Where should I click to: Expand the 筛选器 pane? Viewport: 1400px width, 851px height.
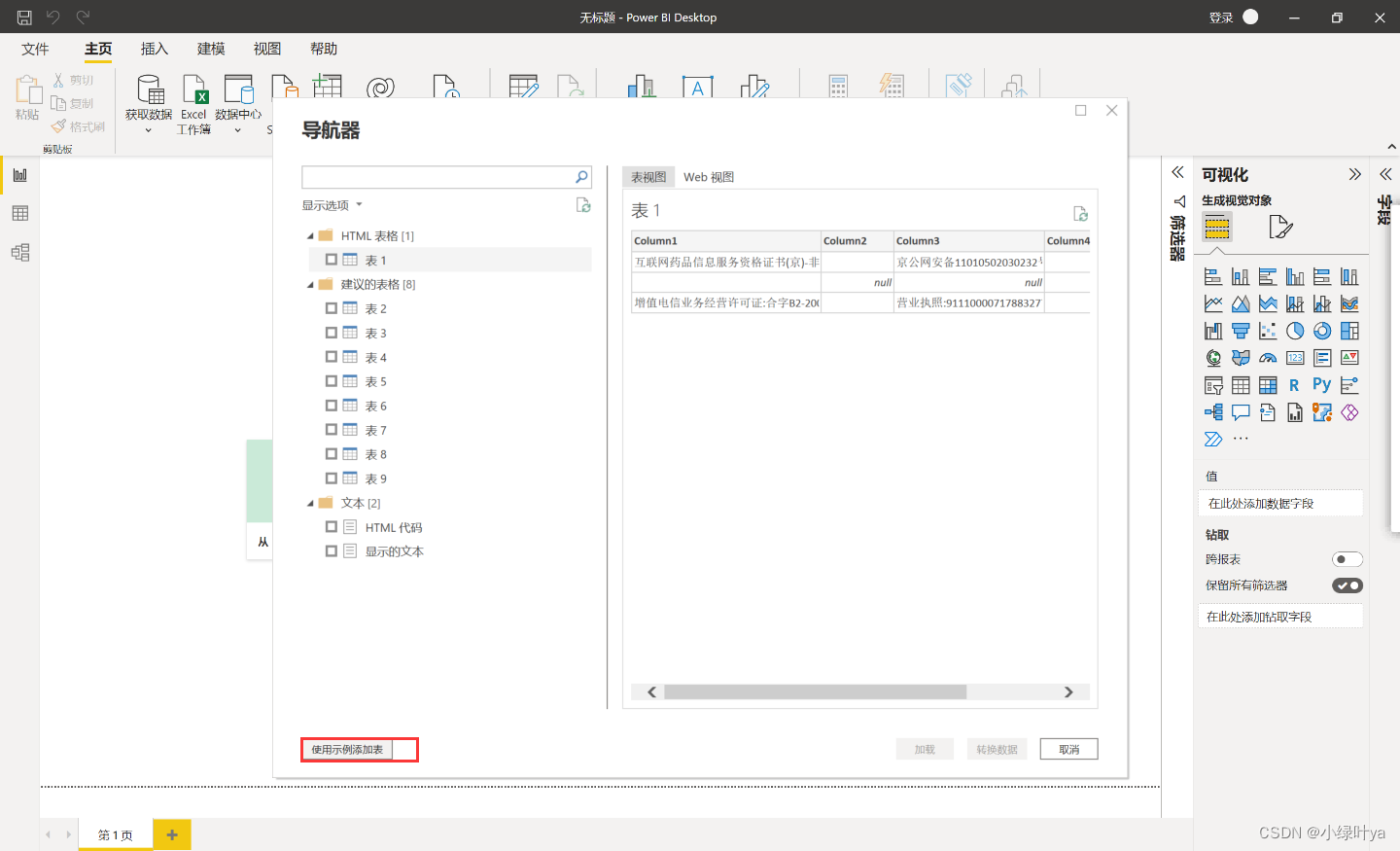1177,172
